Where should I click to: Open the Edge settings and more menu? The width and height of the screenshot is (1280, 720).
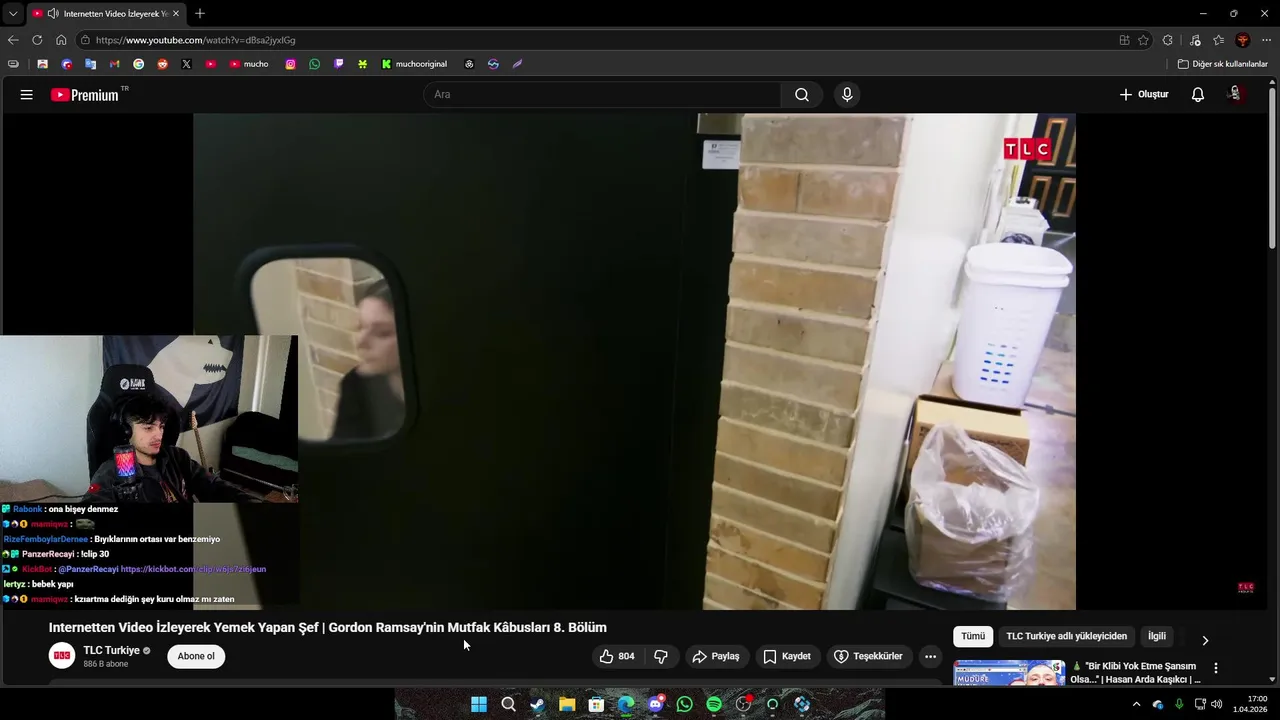click(1266, 40)
